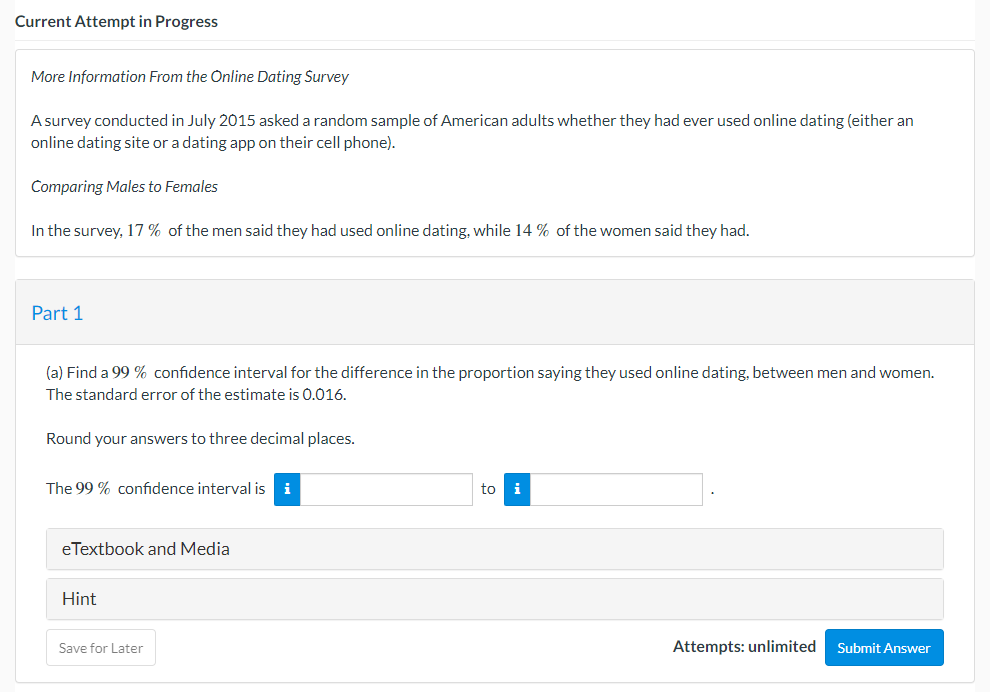990x692 pixels.
Task: Save the attempt for later
Action: point(100,647)
